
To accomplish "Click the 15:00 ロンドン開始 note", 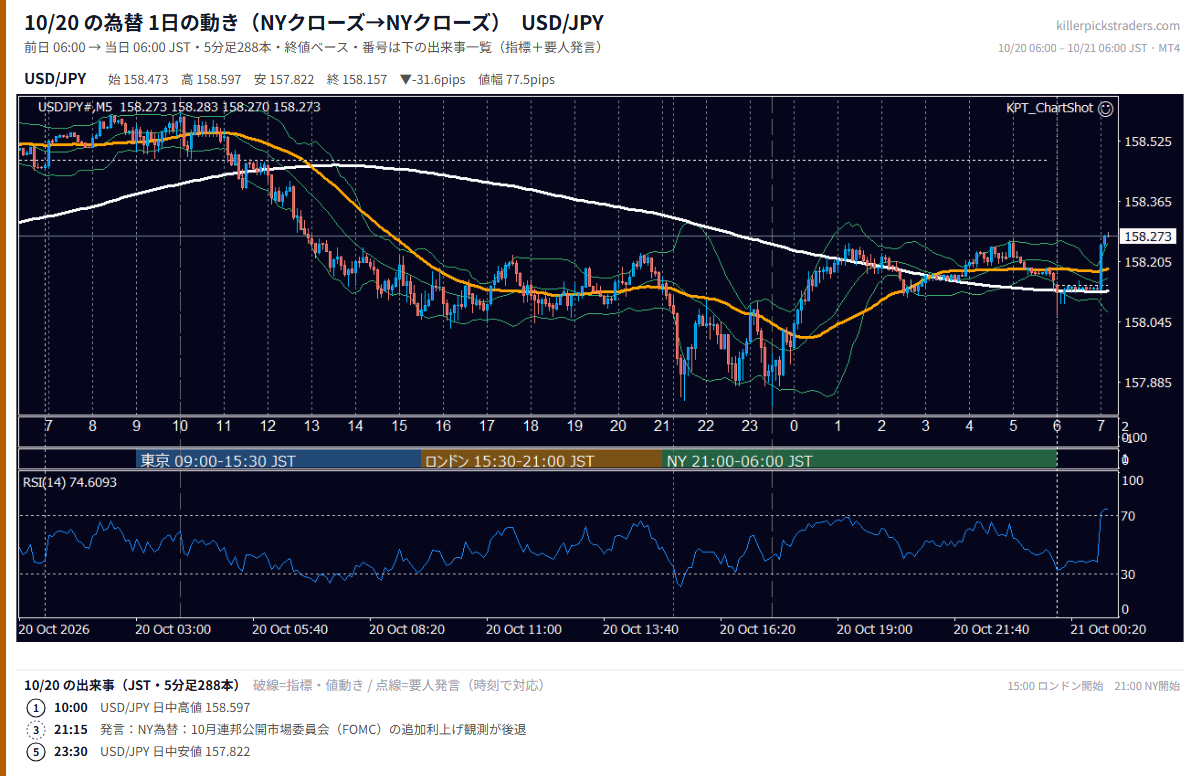I will click(1055, 686).
